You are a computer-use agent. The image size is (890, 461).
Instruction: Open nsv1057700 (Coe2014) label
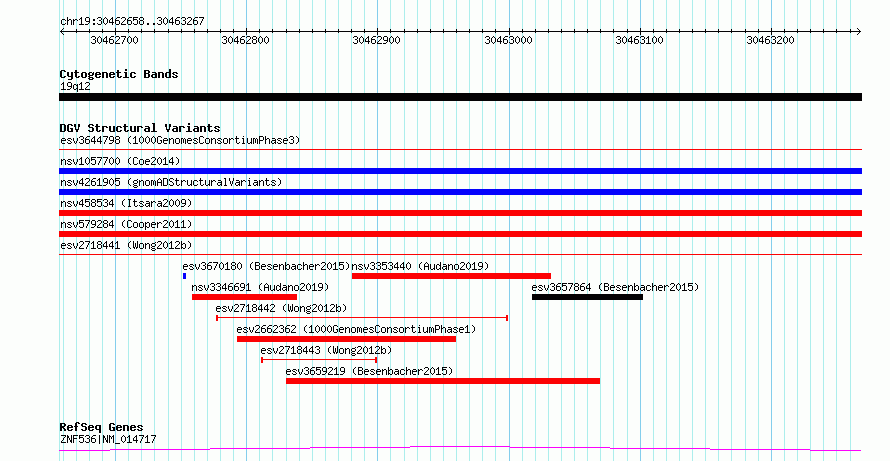[120, 161]
